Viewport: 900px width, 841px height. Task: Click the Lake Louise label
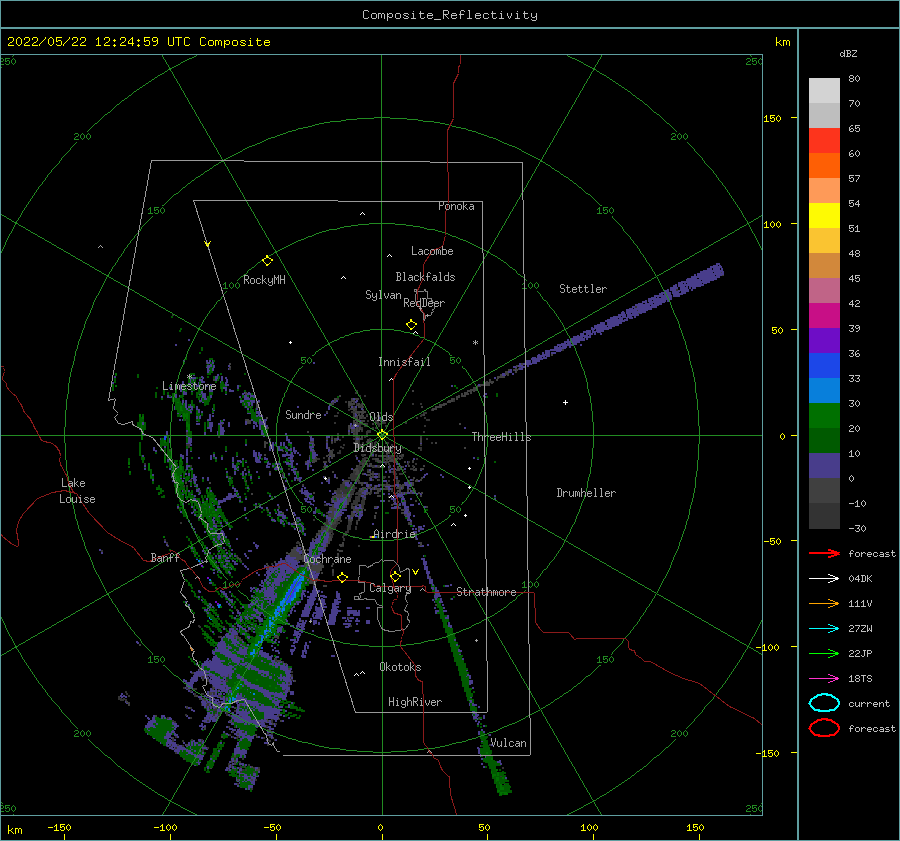point(77,491)
